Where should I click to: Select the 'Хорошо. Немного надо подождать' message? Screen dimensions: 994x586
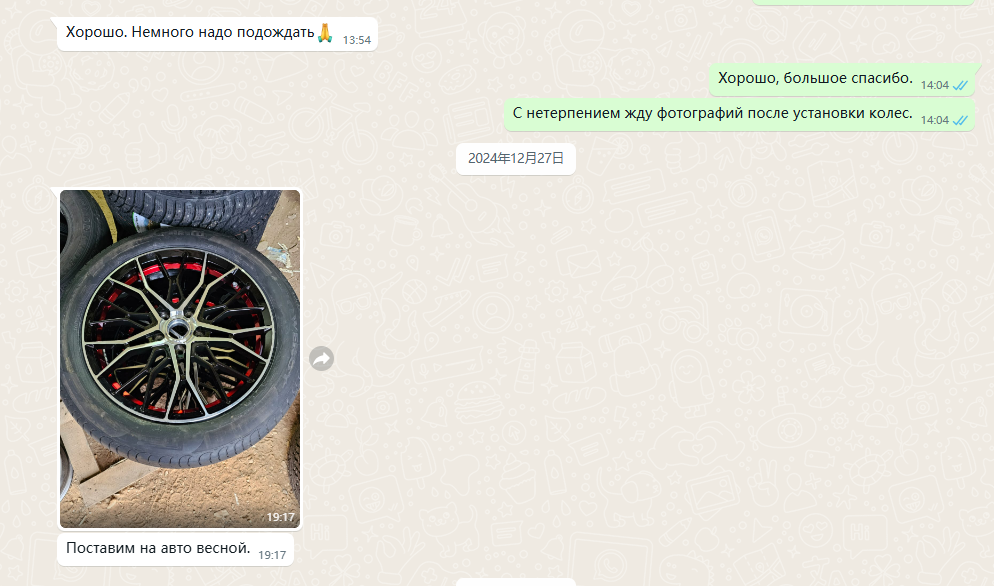[217, 34]
